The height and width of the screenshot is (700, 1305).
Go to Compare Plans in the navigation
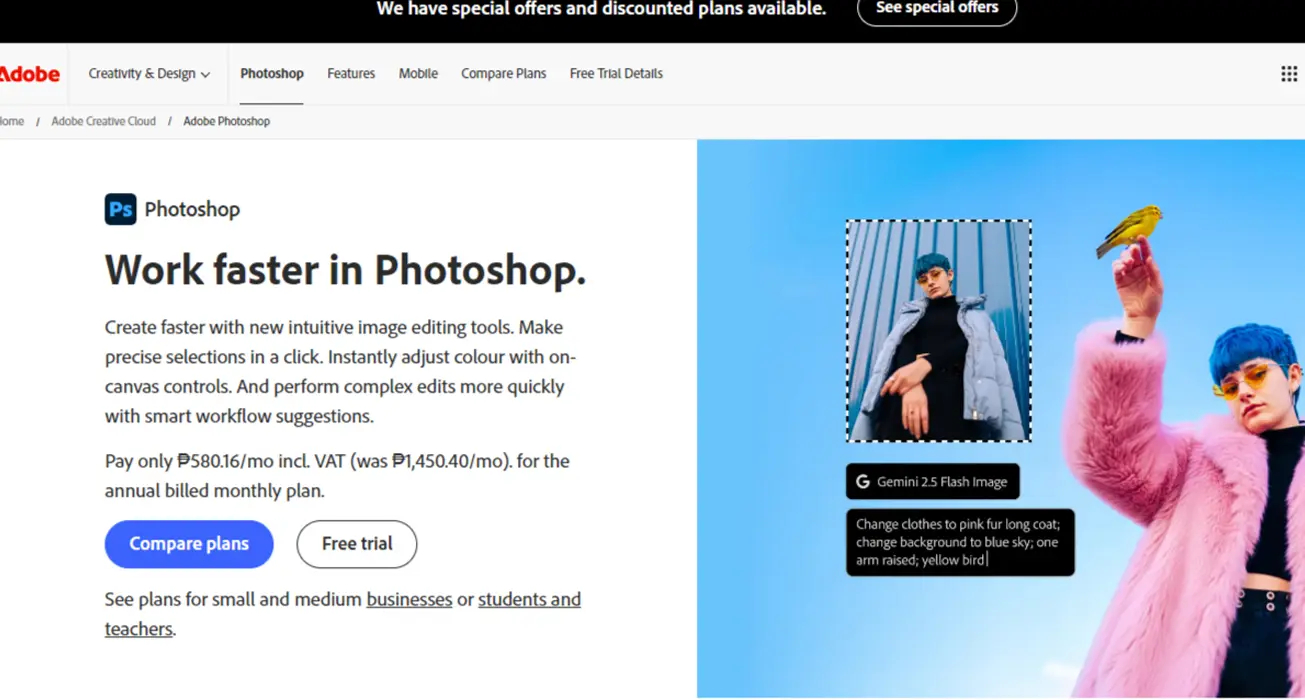point(503,73)
